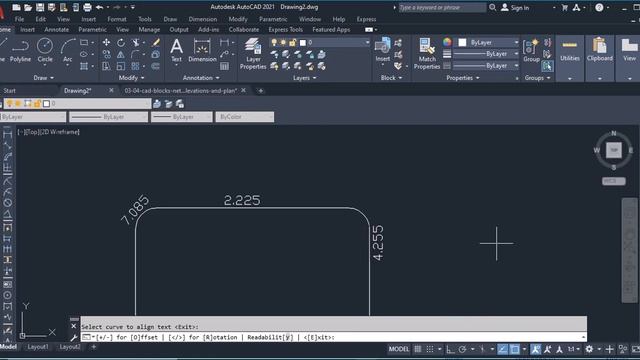Add a new drawing tab with plus button

pos(260,91)
